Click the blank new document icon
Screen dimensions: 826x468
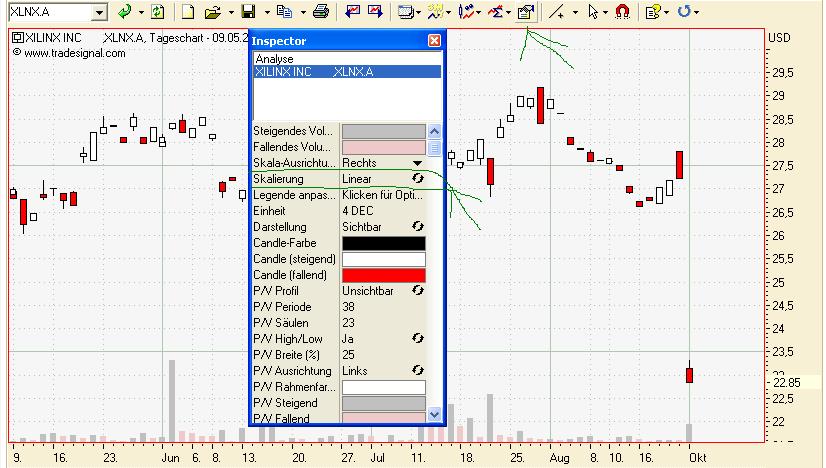188,12
